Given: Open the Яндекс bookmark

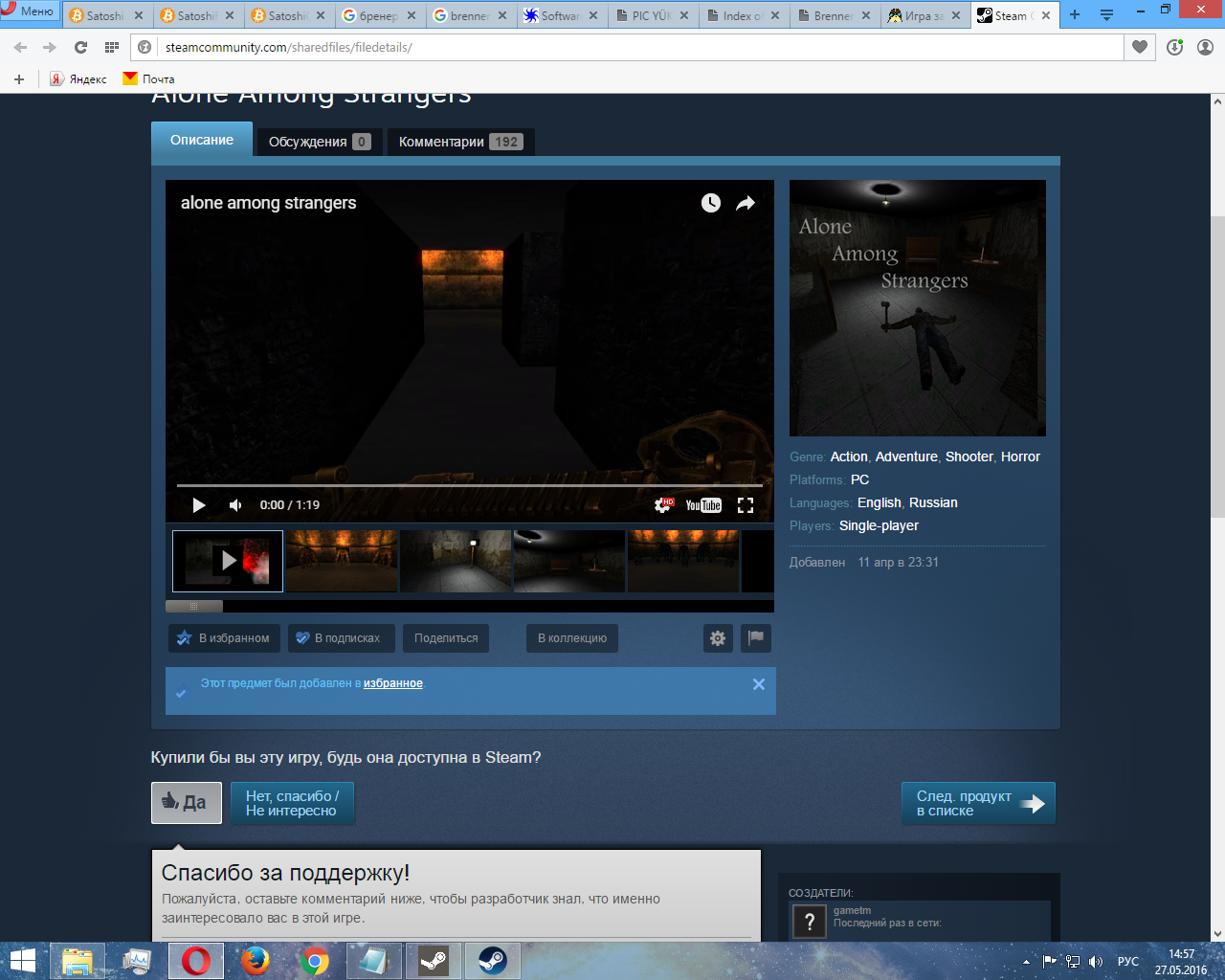Looking at the screenshot, I should (78, 79).
